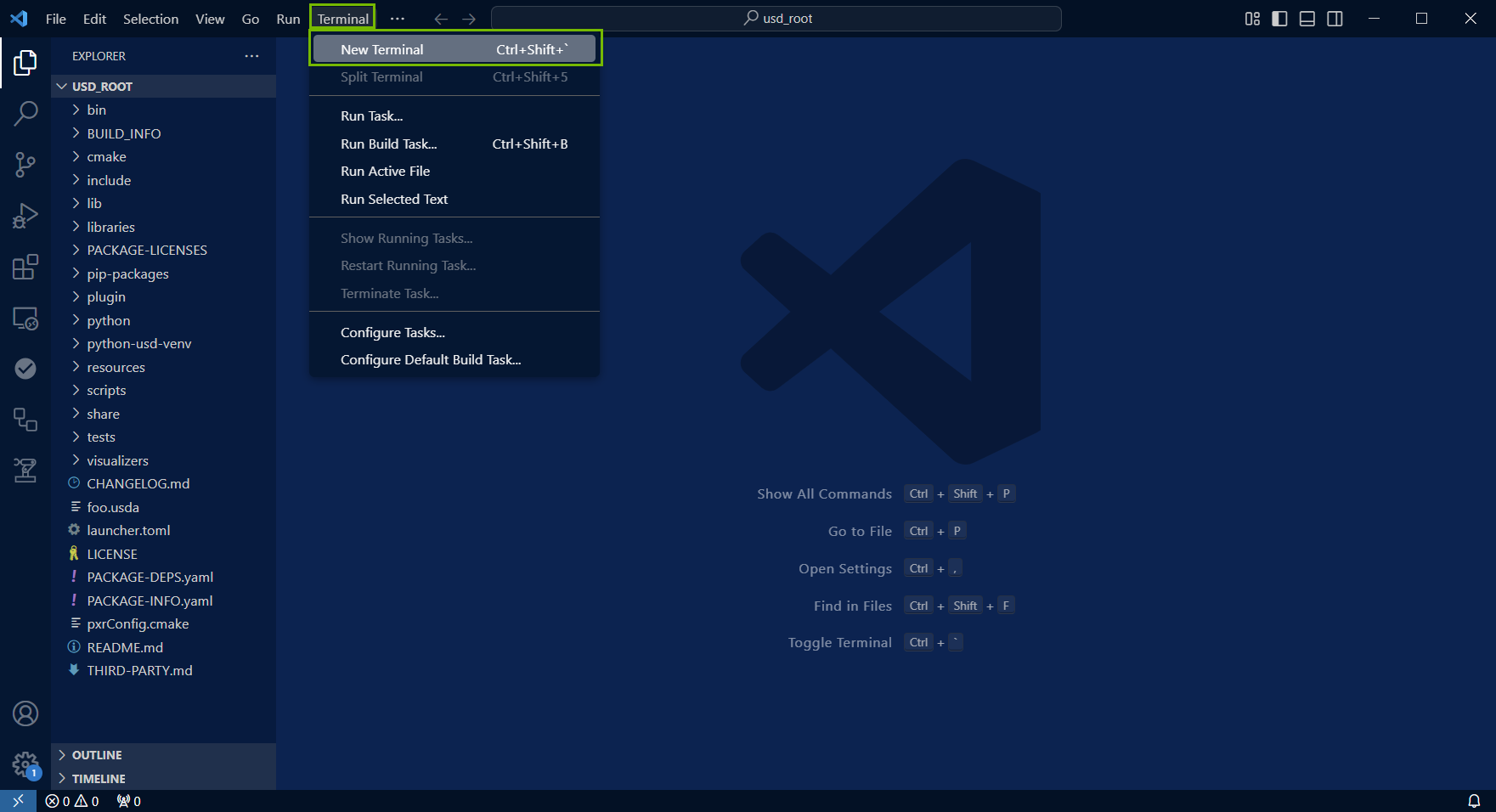Open the Manage settings gear icon

(25, 764)
